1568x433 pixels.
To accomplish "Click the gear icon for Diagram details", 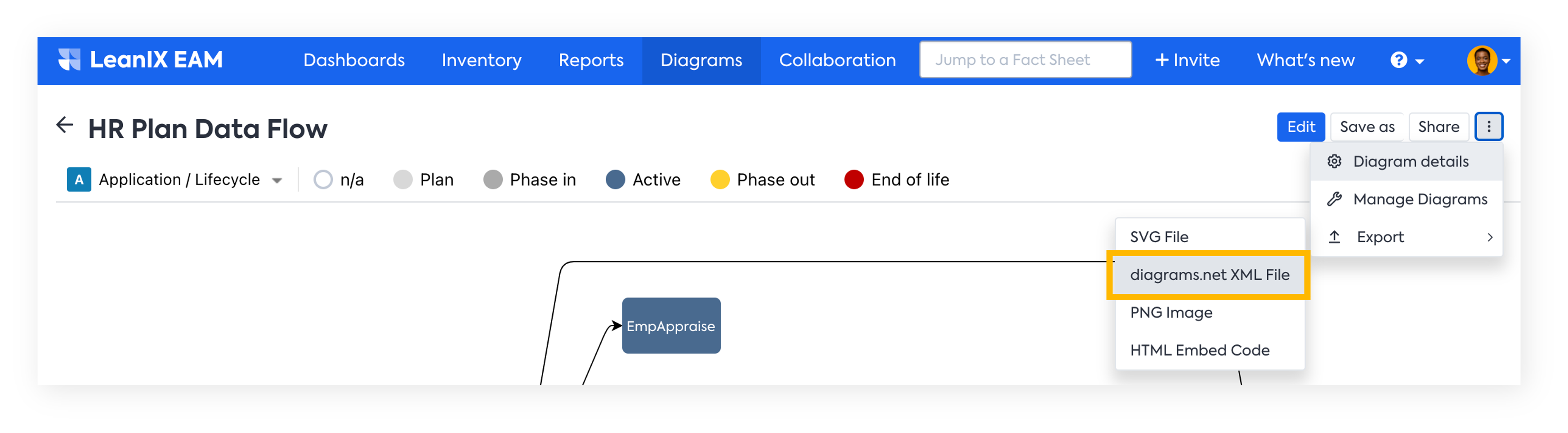I will point(1334,162).
